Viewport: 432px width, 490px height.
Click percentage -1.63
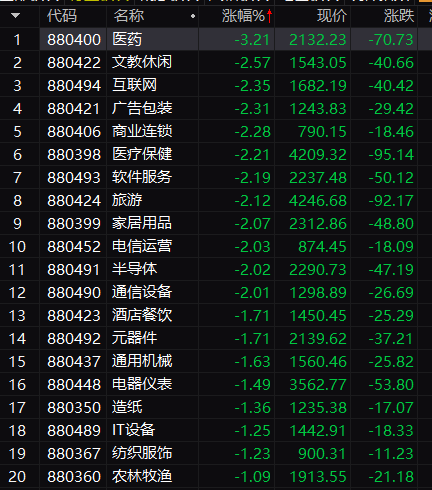click(x=252, y=362)
